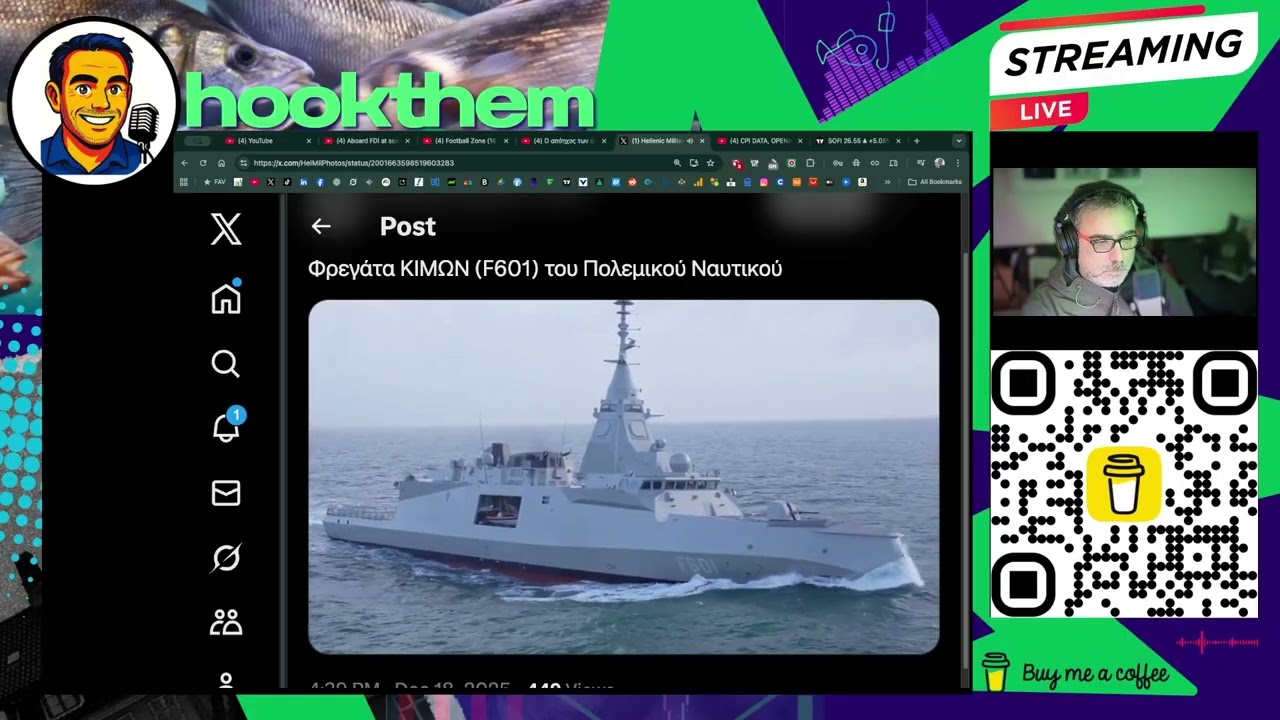Switch to the SOFI 26.55 tab
The image size is (1280, 720).
tap(858, 141)
